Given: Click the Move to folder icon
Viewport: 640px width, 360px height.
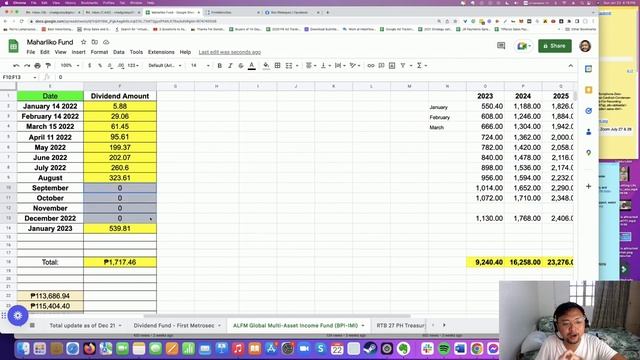Looking at the screenshot, I should (x=95, y=42).
